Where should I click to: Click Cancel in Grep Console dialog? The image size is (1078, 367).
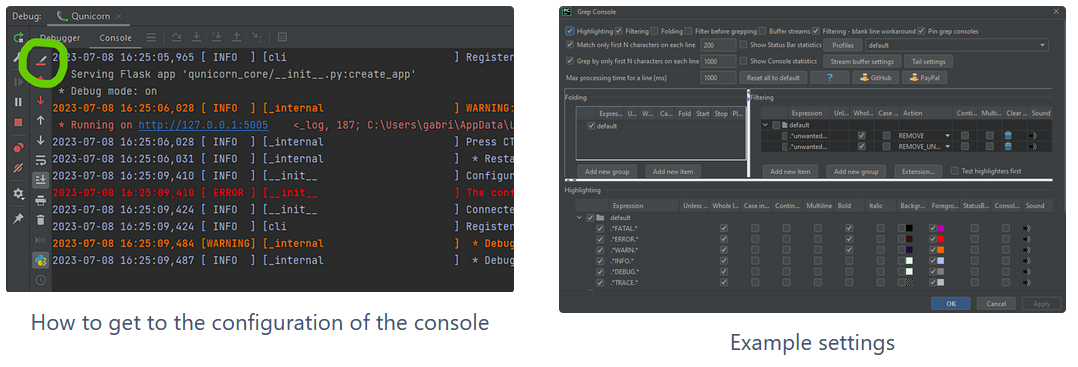pyautogui.click(x=996, y=303)
